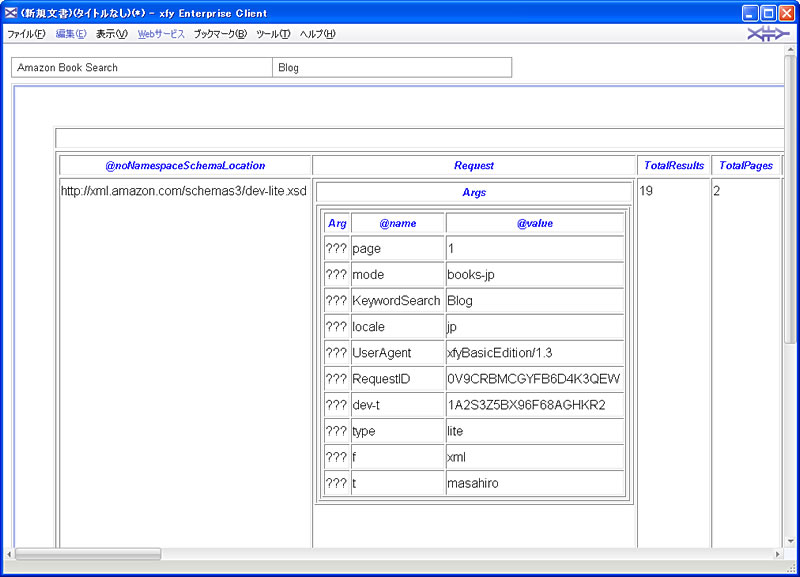Click the xfy logo icon in menu bar
The height and width of the screenshot is (577, 800).
click(766, 34)
